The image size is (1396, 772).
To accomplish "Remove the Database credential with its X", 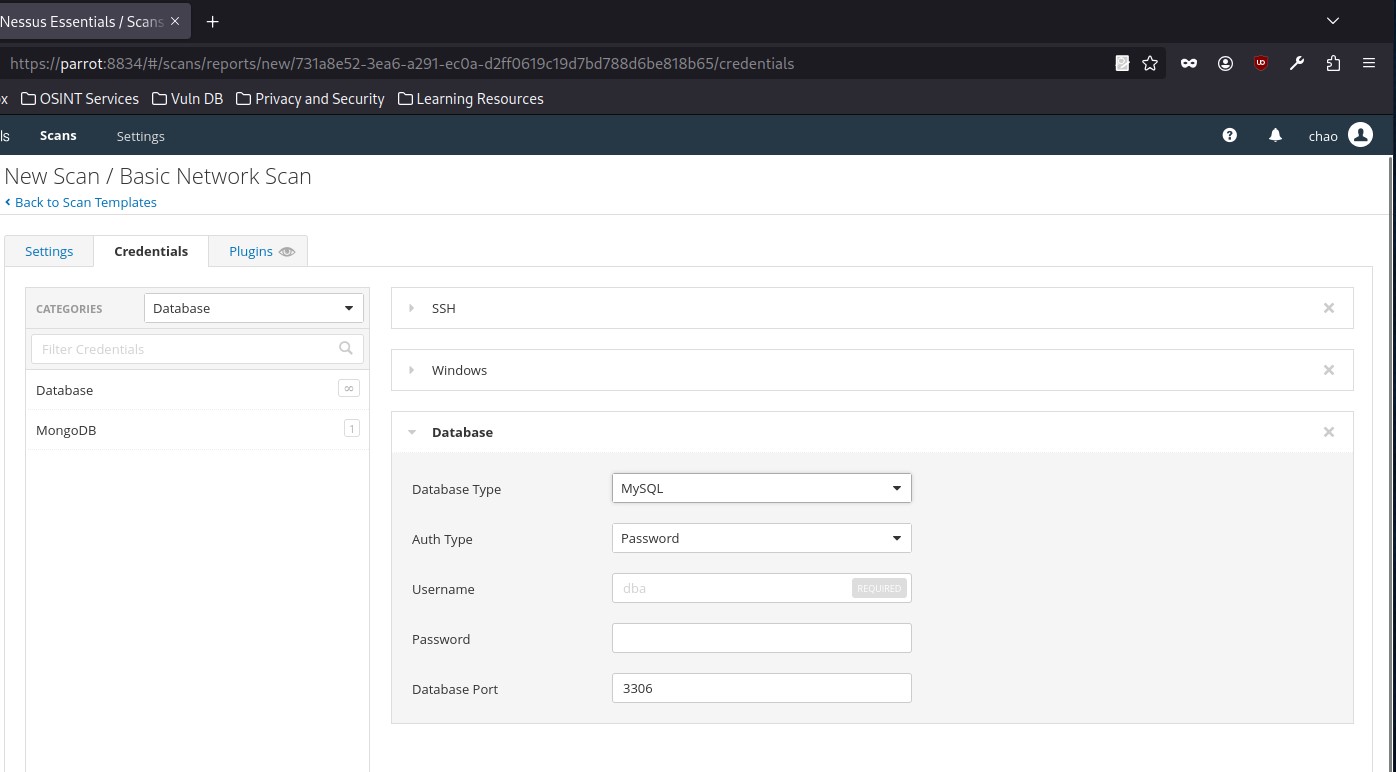I will click(x=1329, y=432).
